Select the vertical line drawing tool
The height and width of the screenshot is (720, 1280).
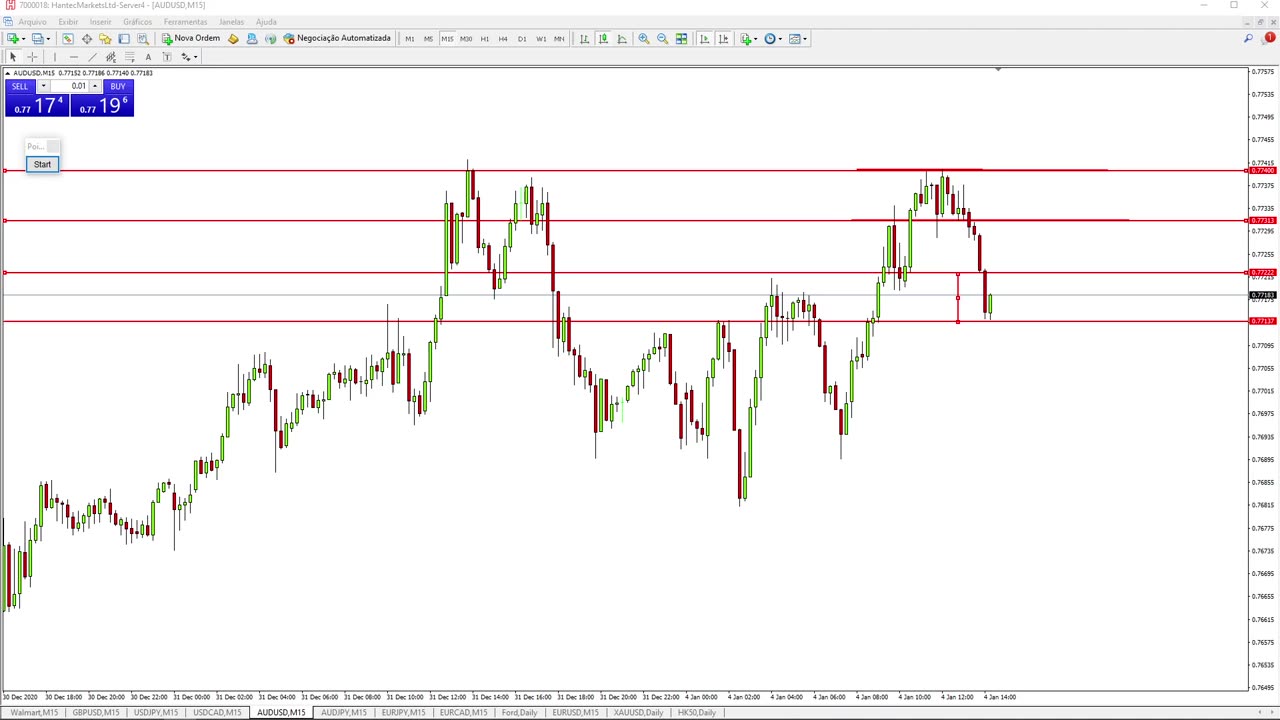tap(55, 57)
